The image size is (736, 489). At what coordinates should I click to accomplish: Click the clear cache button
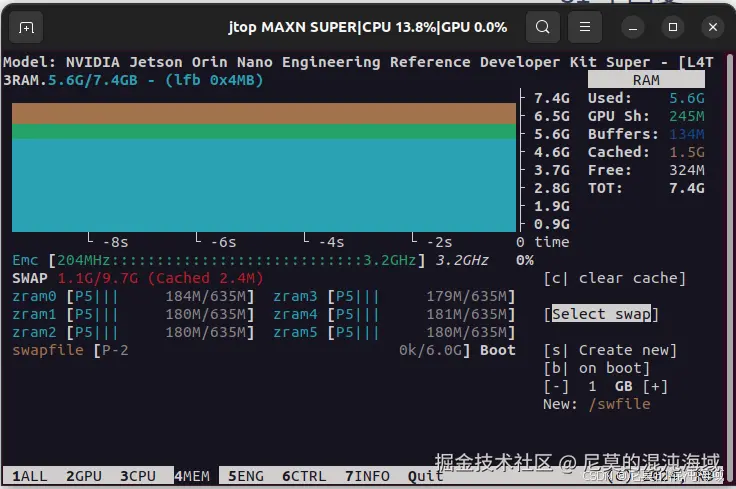[614, 278]
